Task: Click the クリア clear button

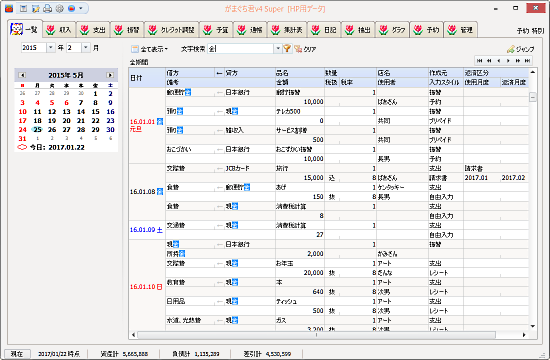Action: (x=305, y=49)
